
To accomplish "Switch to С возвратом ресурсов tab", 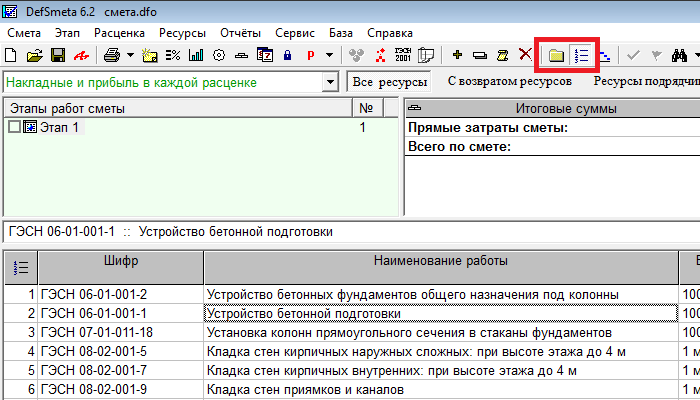I will point(509,81).
